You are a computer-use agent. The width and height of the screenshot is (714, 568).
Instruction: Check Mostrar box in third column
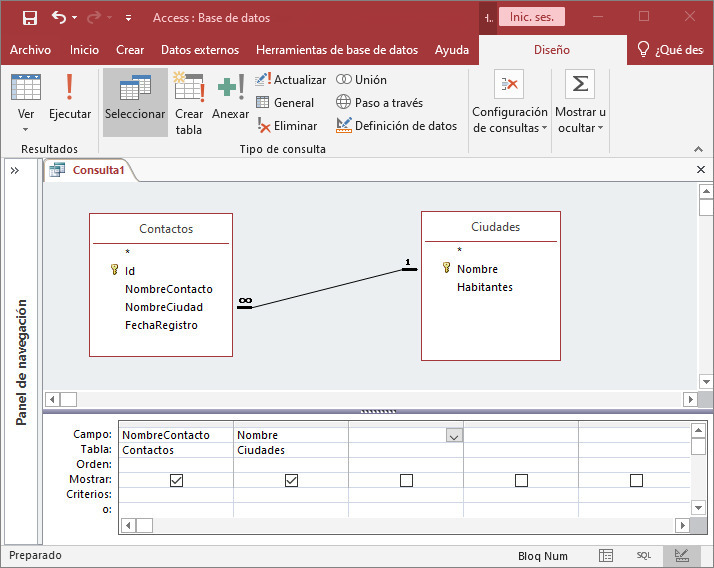pyautogui.click(x=406, y=480)
